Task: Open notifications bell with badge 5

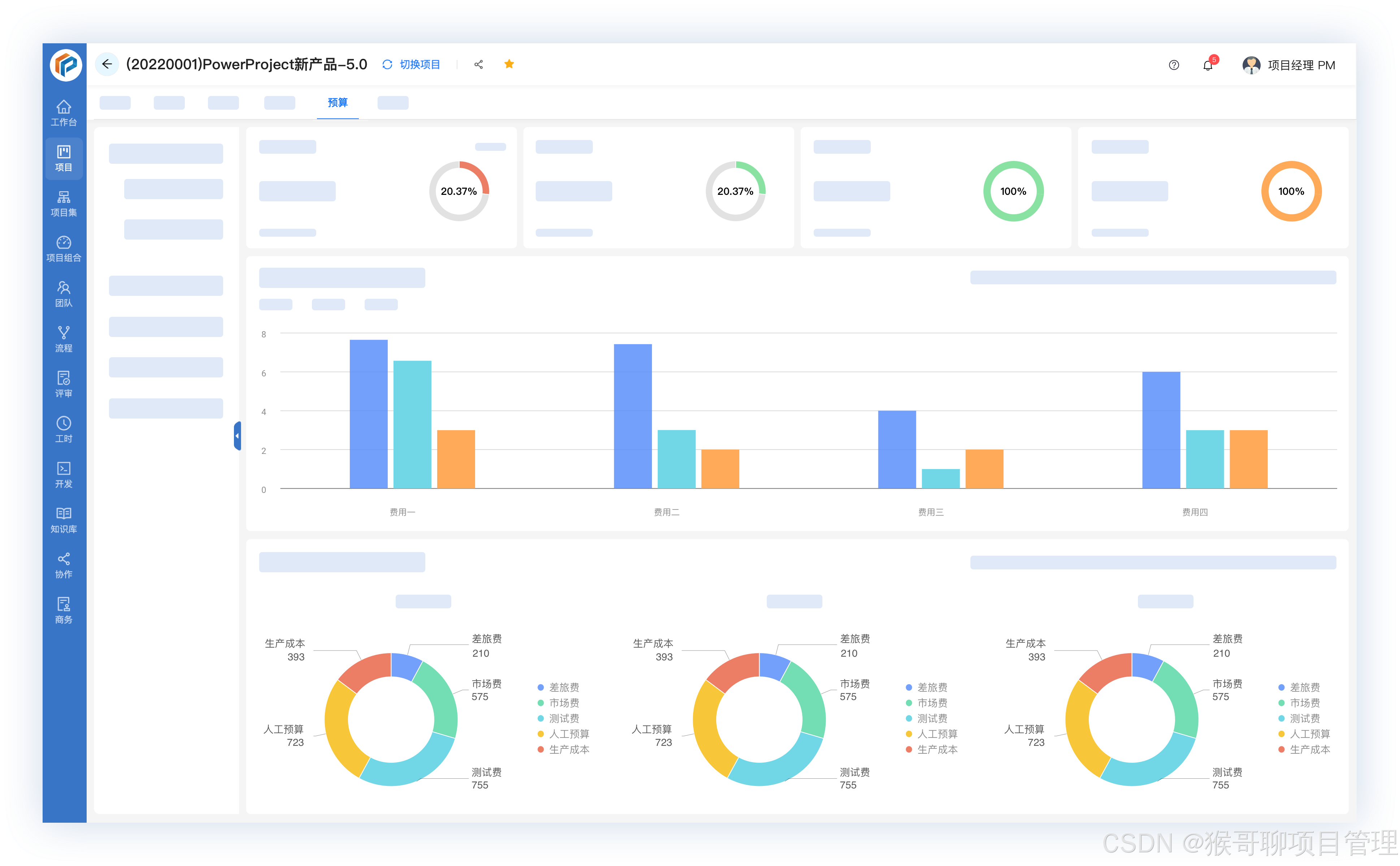Action: click(x=1208, y=65)
